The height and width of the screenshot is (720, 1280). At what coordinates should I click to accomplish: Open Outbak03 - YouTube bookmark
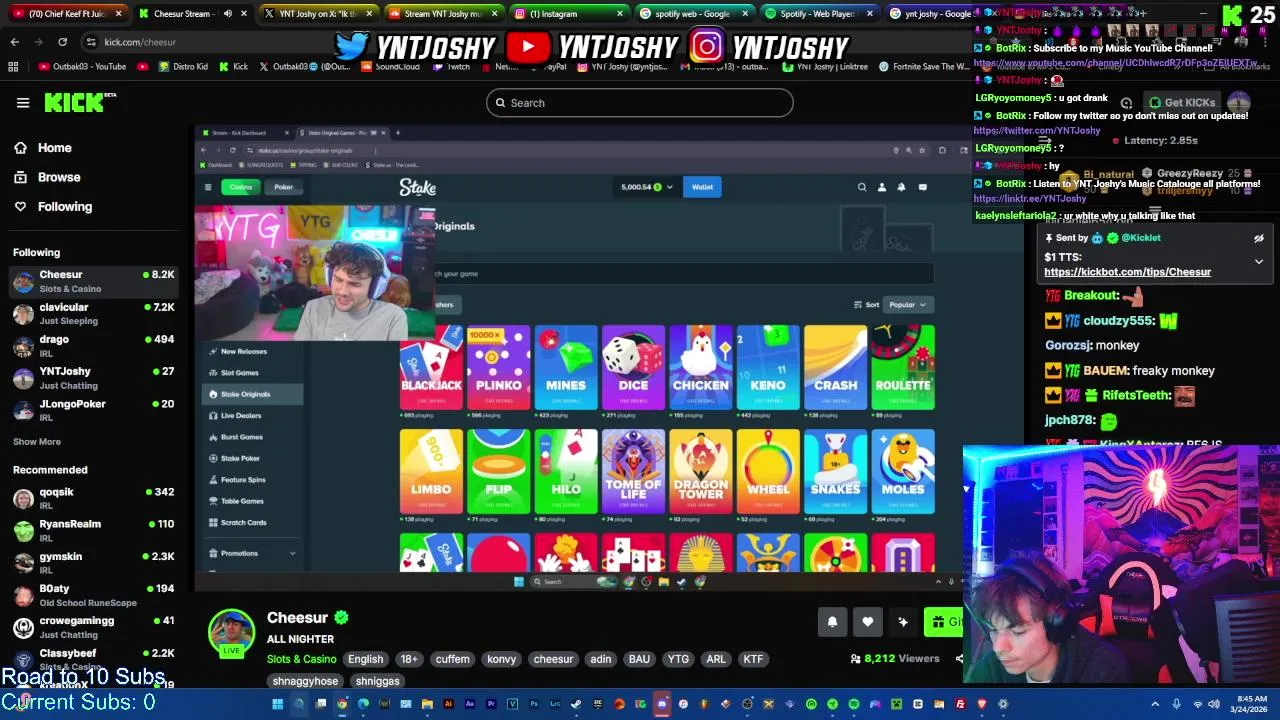coord(82,67)
